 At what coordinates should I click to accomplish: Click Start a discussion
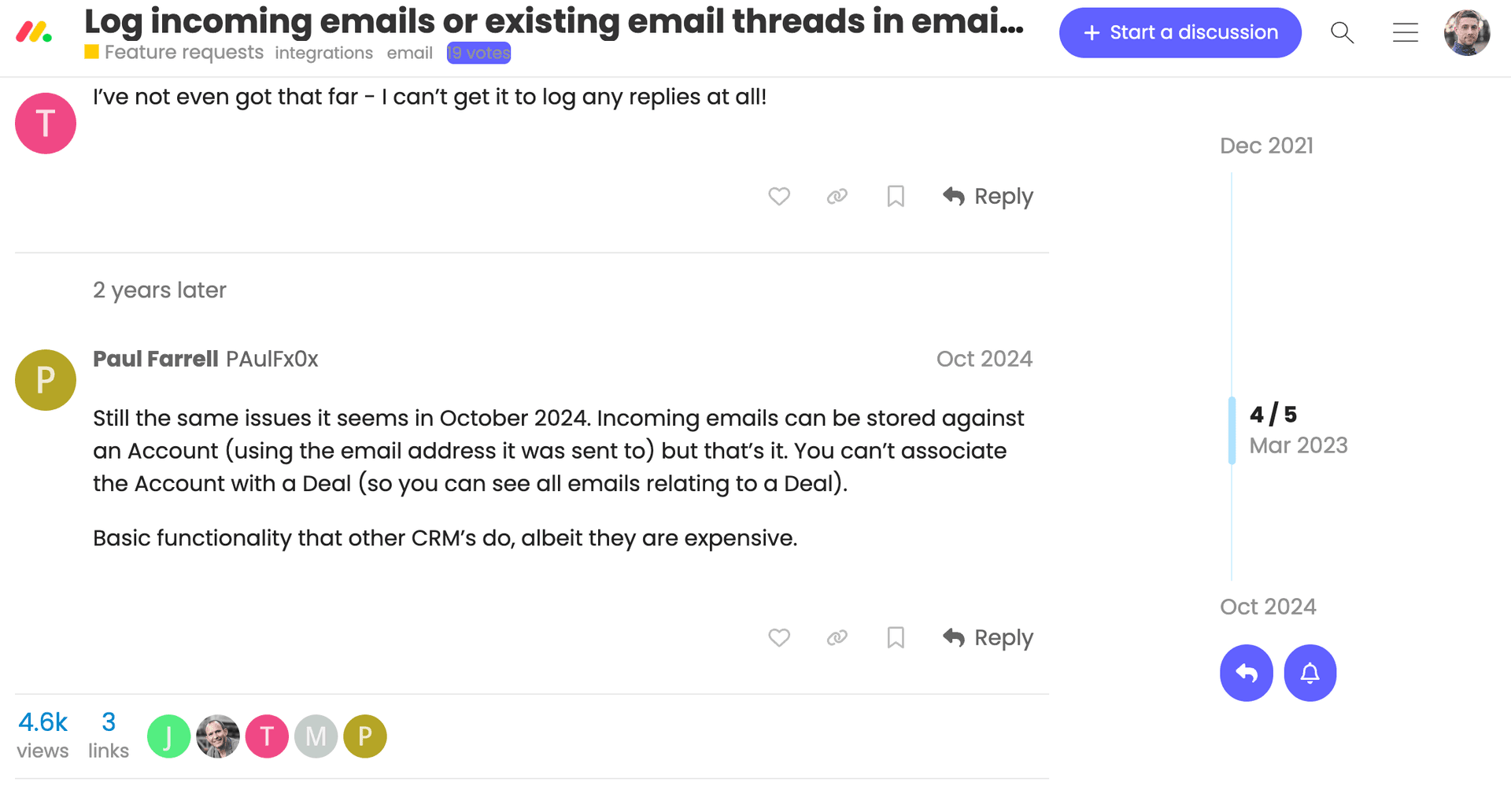tap(1180, 32)
